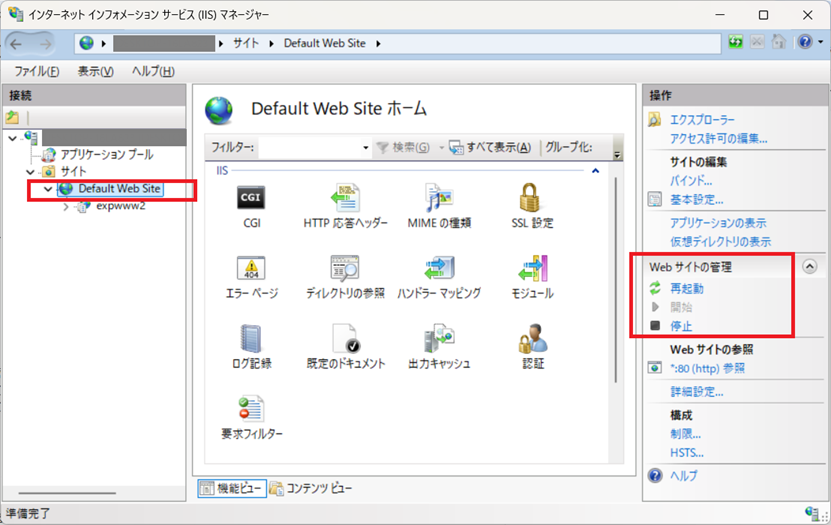Switch to 機能ビュー tab
The width and height of the screenshot is (831, 525).
(232, 488)
